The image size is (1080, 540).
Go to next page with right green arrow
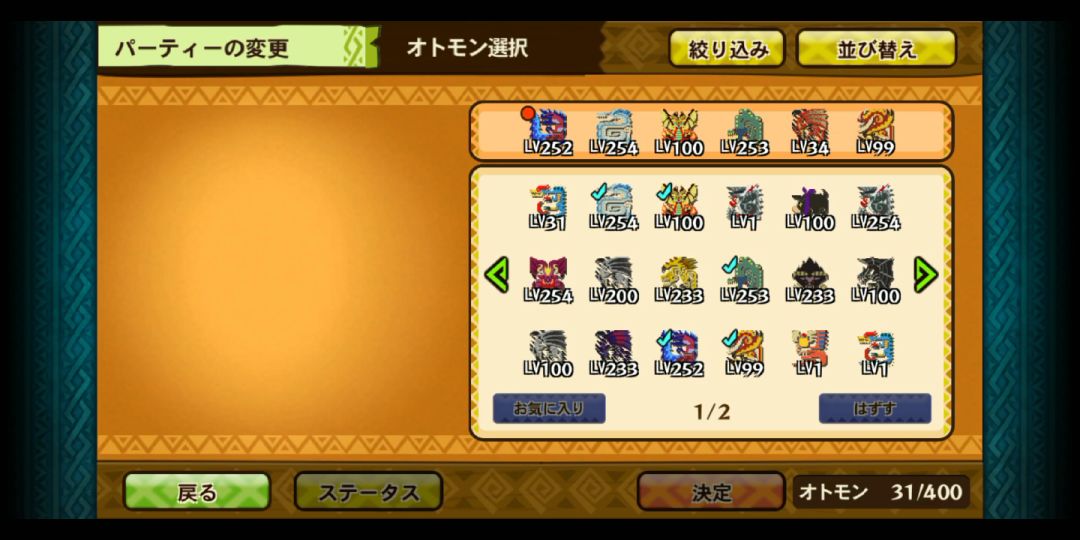(925, 275)
